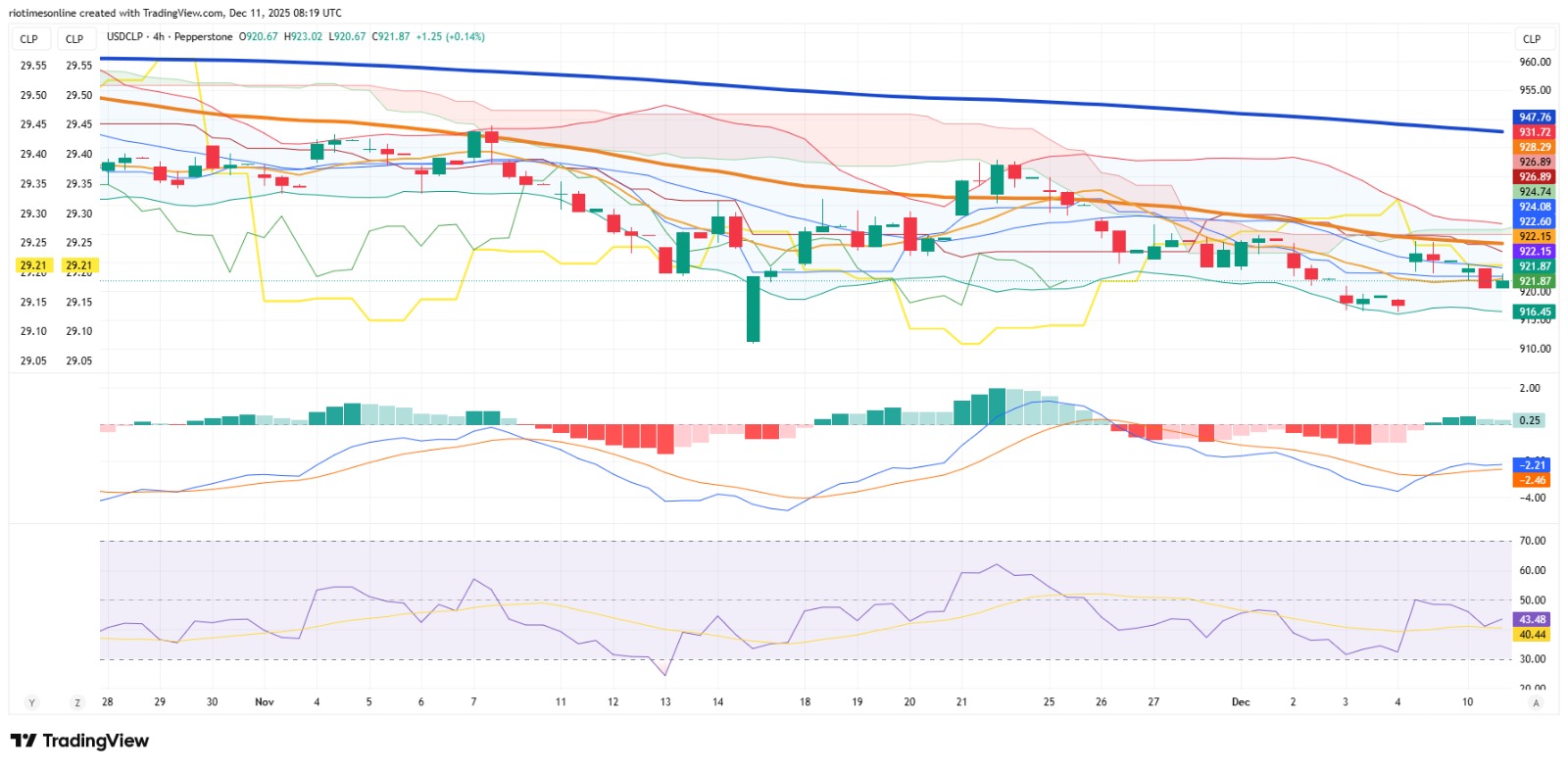Screen dimensions: 1568x767
Task: Click the Z circle icon on time axis
Action: [x=77, y=702]
